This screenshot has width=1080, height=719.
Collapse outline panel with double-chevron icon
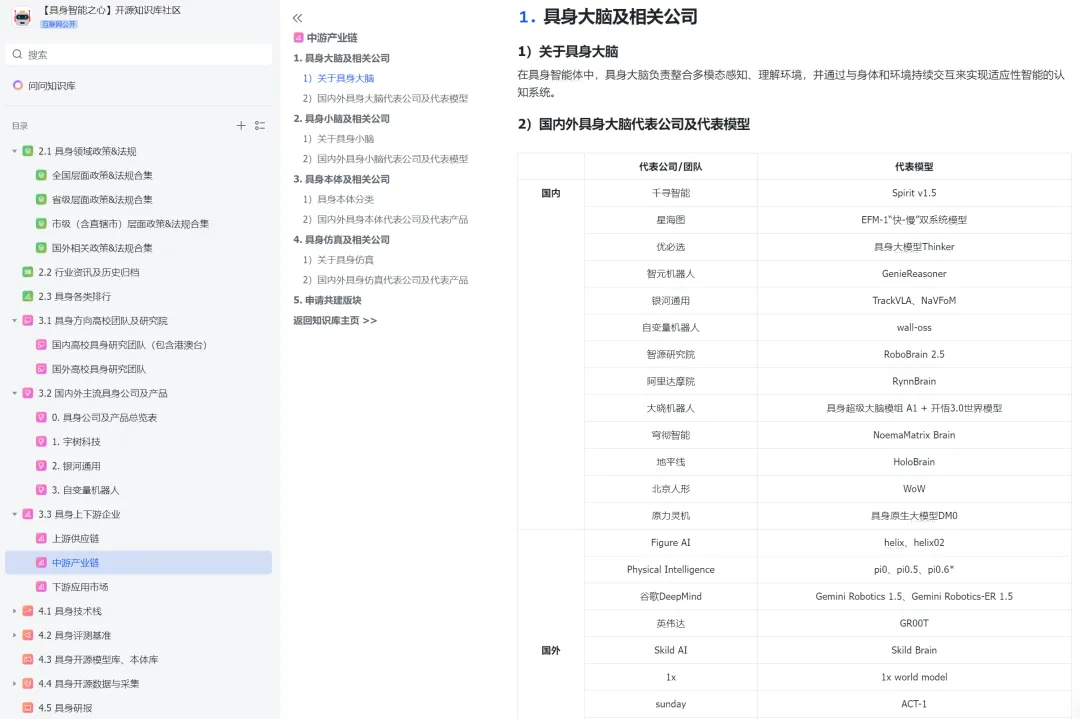[298, 18]
